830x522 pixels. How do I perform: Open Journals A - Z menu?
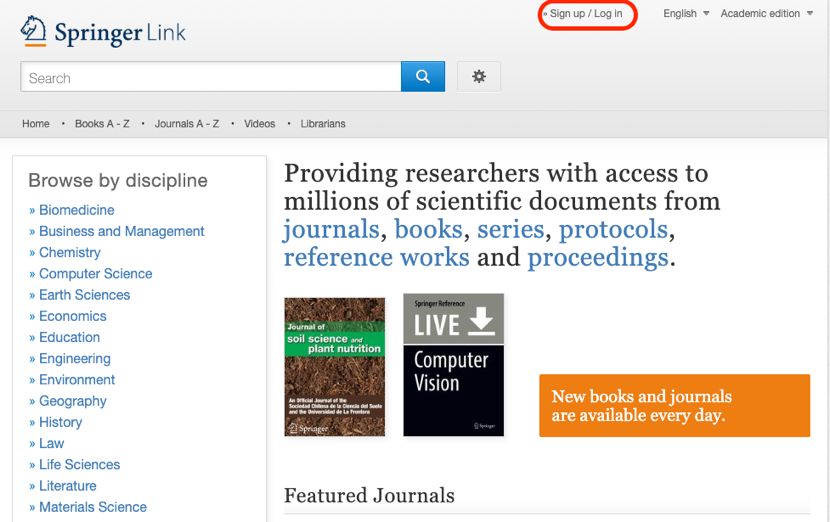[x=187, y=124]
